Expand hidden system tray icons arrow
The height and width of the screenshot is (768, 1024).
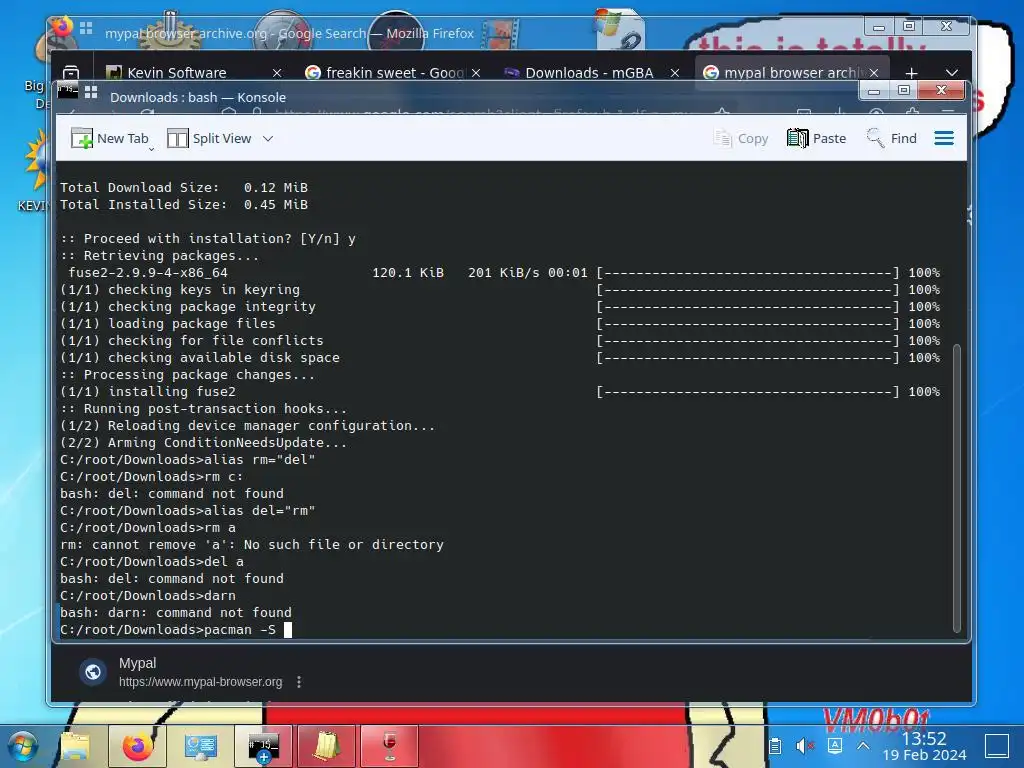(863, 746)
